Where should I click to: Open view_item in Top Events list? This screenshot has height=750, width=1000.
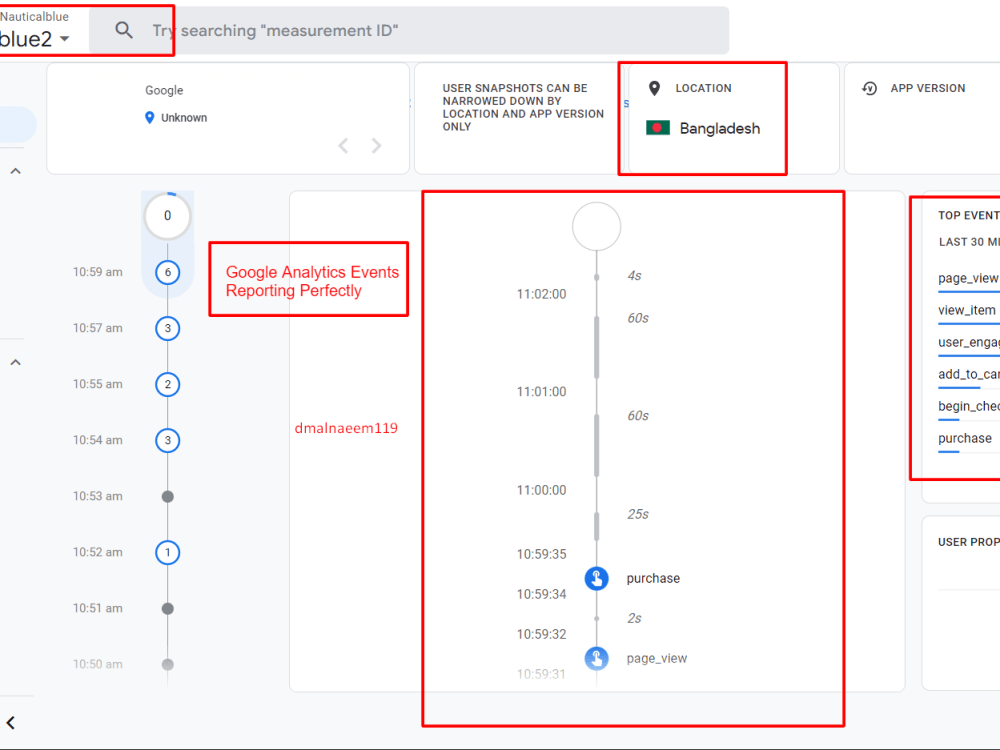pyautogui.click(x=967, y=310)
